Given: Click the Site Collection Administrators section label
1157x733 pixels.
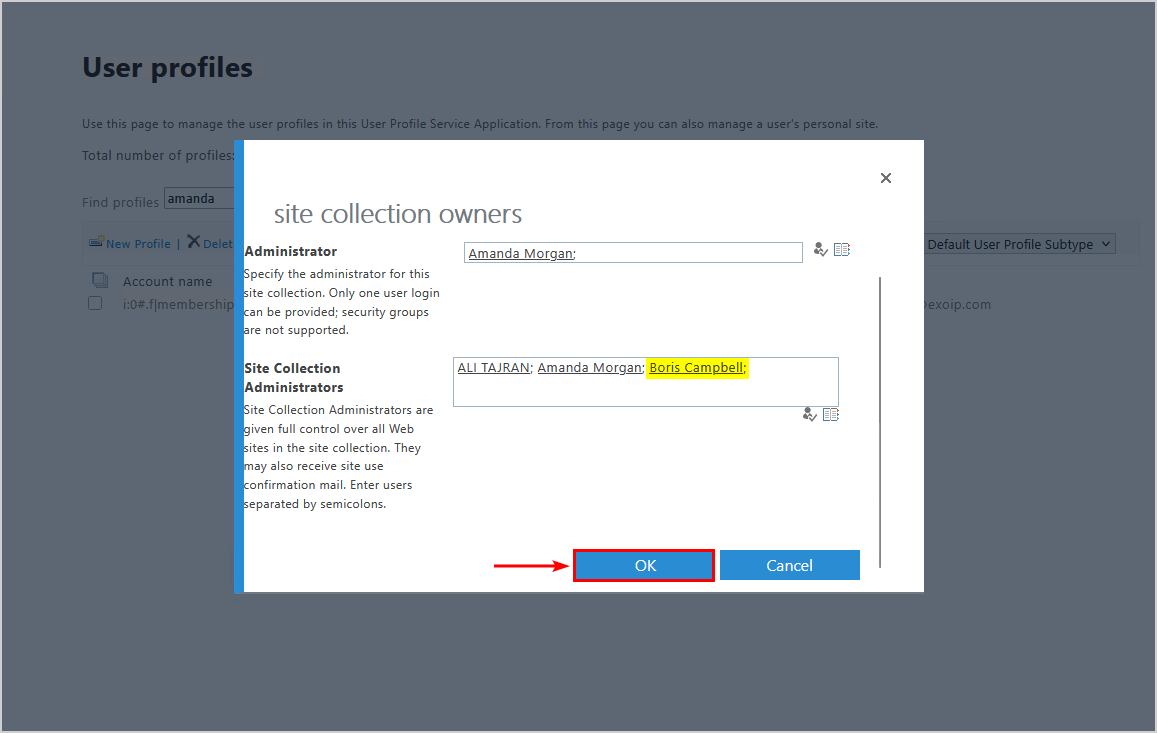Looking at the screenshot, I should coord(294,377).
